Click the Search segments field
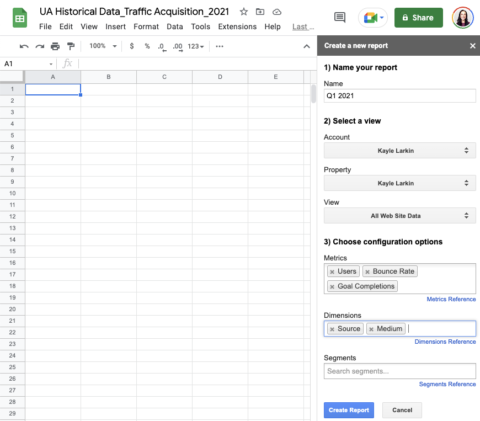 click(400, 371)
